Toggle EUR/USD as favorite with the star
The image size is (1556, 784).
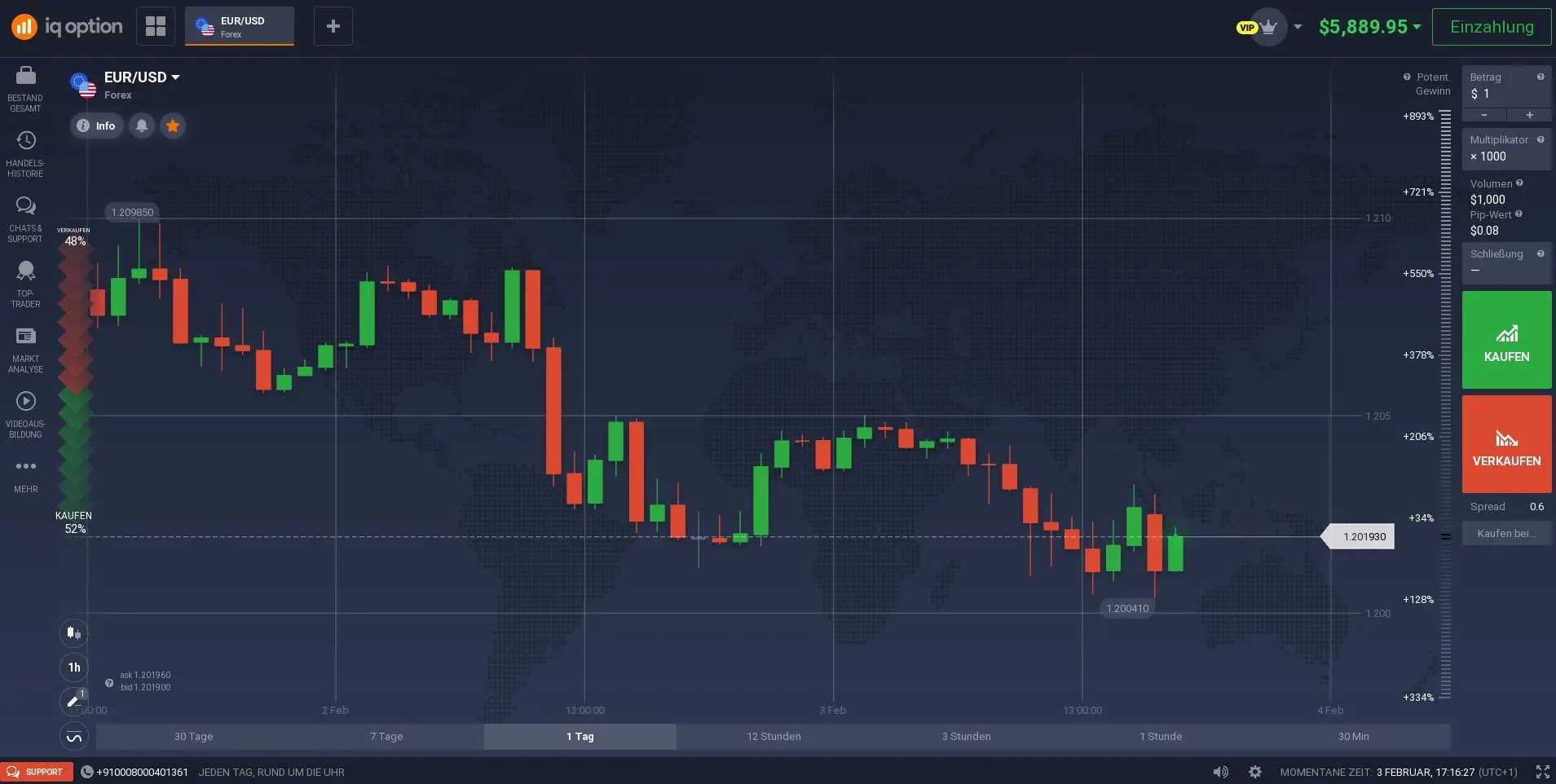tap(172, 126)
